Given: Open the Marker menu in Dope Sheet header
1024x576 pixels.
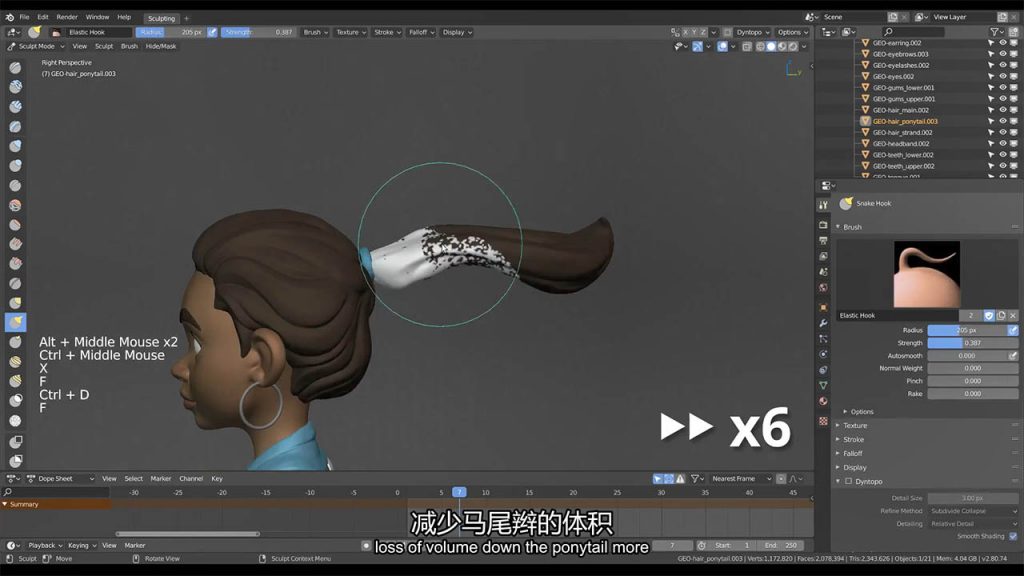Looking at the screenshot, I should tap(161, 479).
